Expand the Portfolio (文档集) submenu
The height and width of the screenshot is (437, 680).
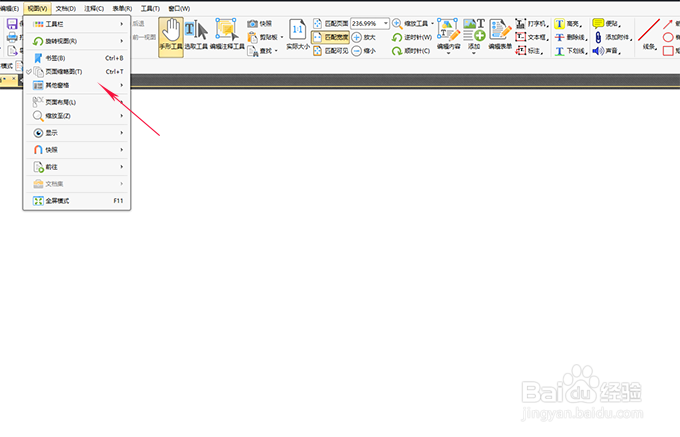click(x=76, y=184)
